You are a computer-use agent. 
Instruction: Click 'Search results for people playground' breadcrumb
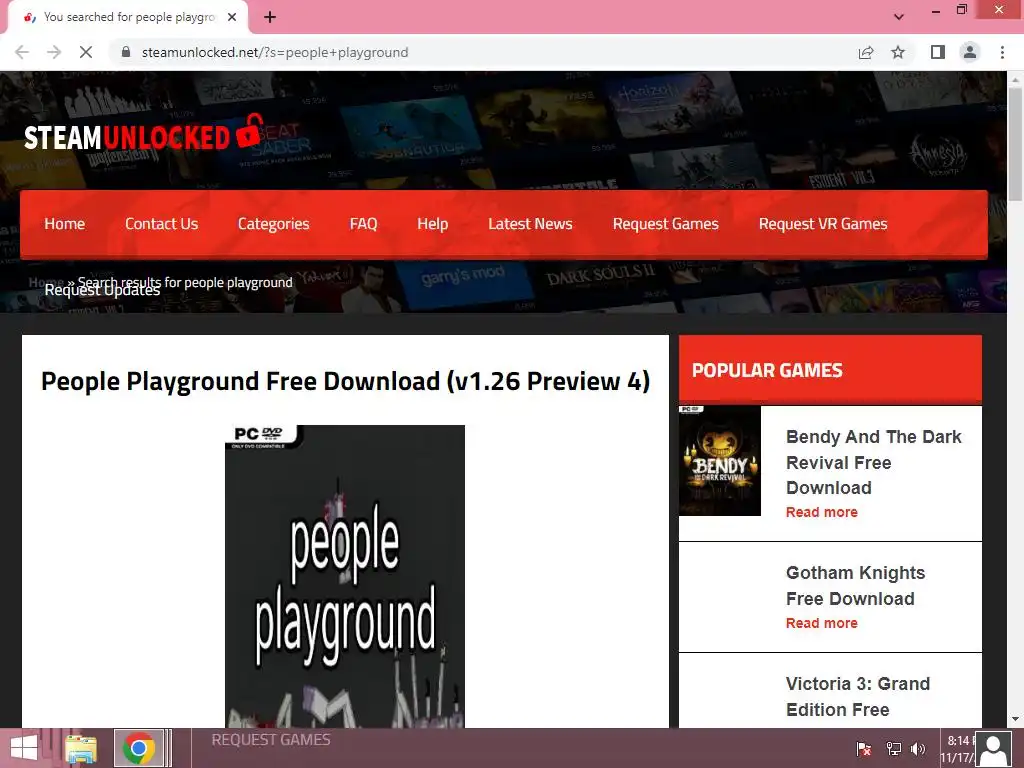[x=185, y=282]
